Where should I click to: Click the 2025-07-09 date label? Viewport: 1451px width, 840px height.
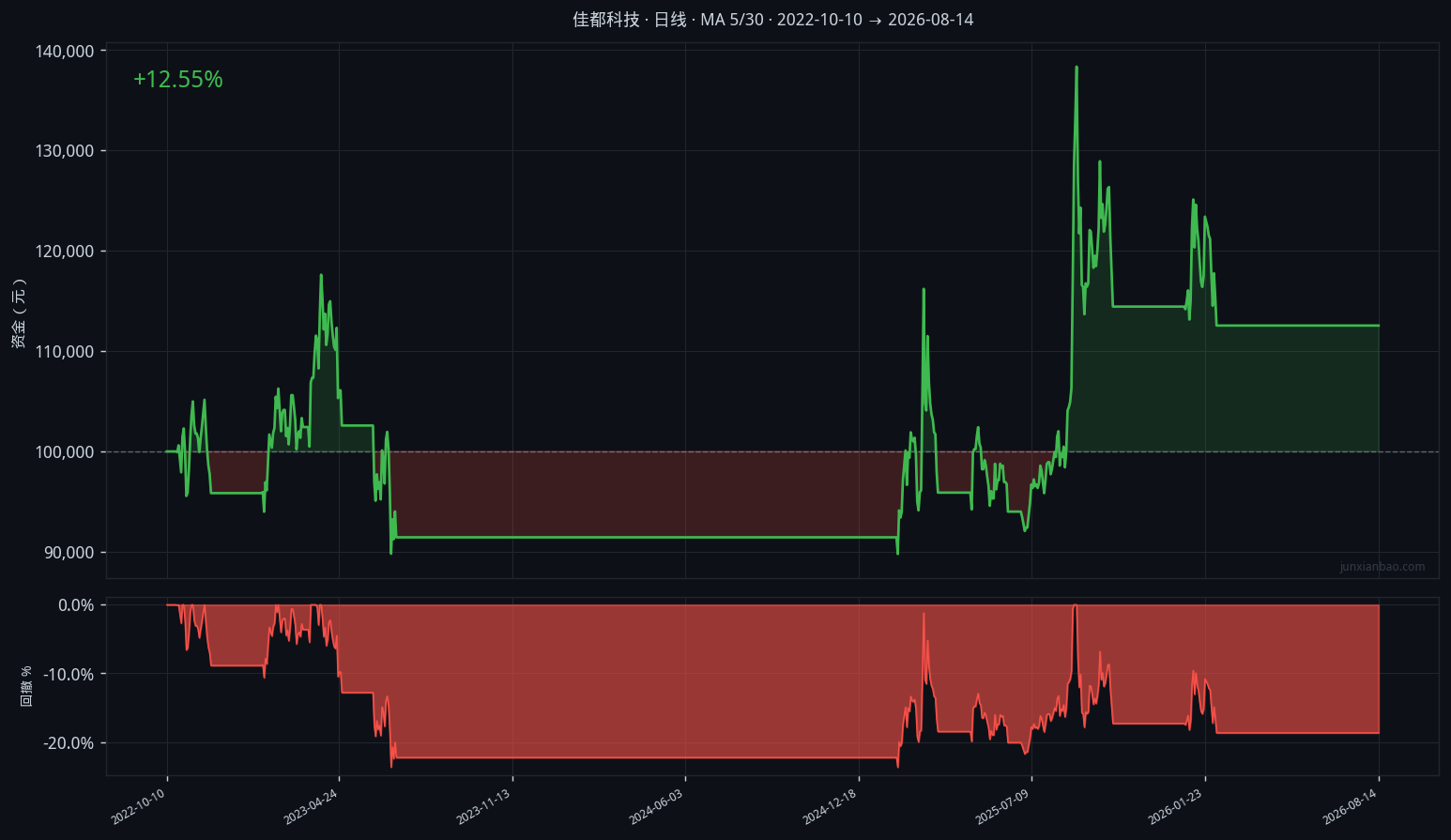[1002, 807]
